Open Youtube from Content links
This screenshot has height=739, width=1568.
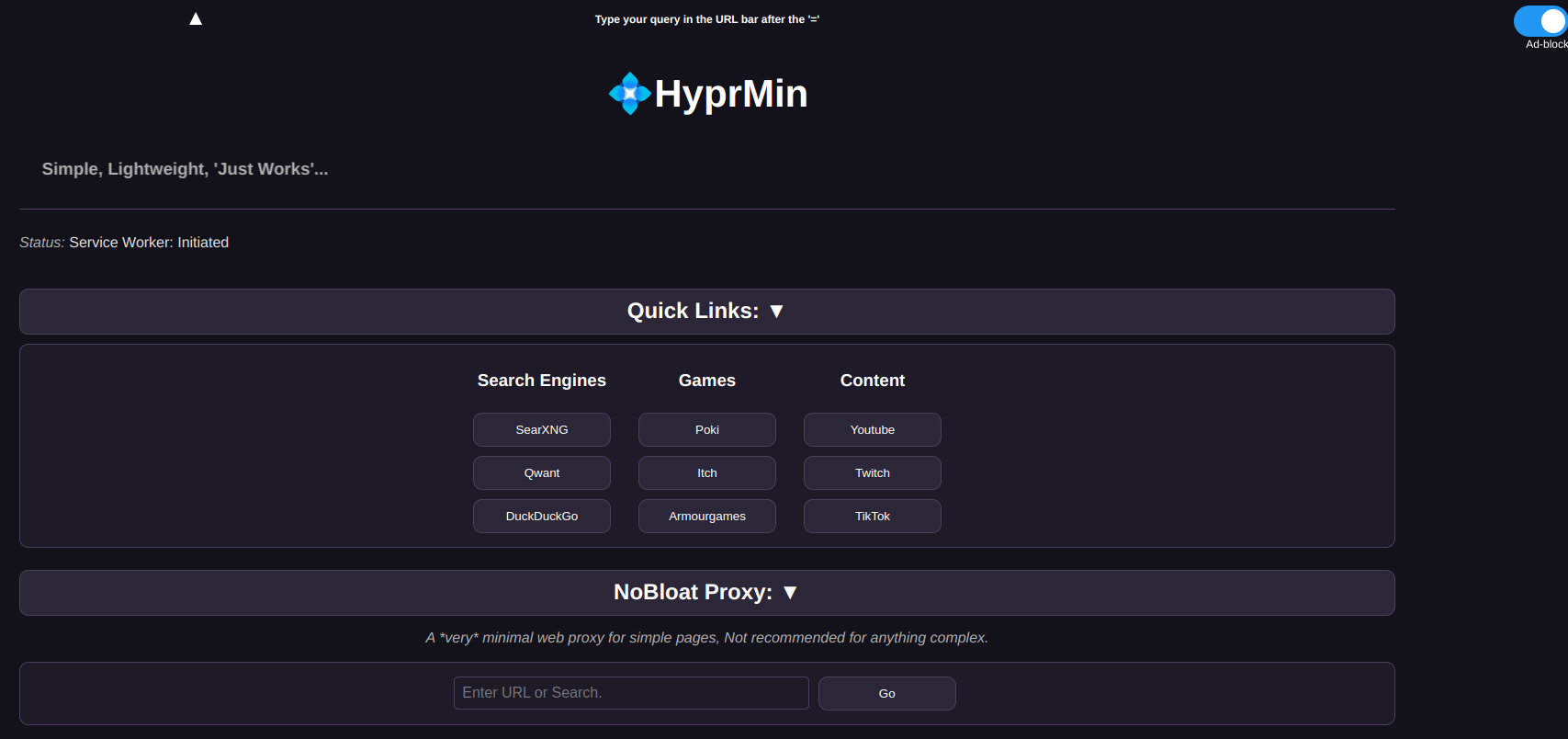point(872,430)
